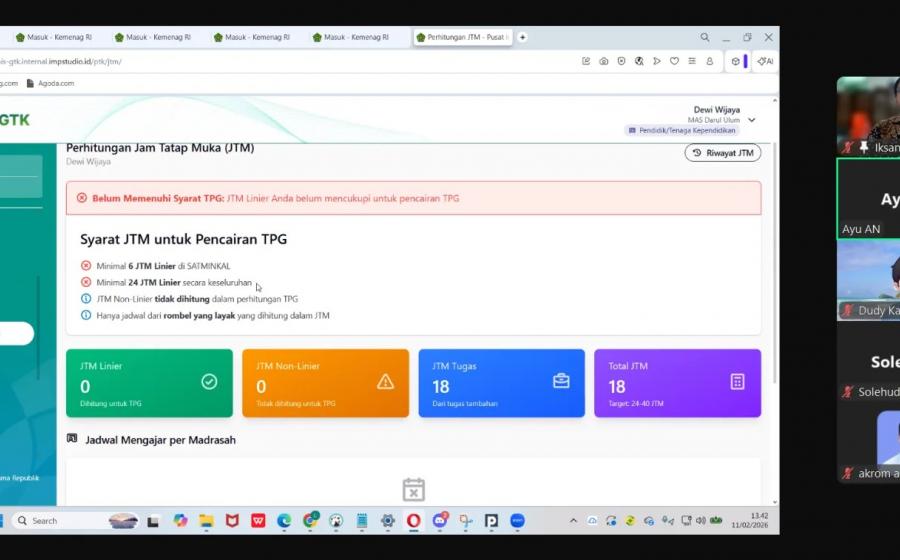Open the easy setup lines icon

pyautogui.click(x=692, y=61)
